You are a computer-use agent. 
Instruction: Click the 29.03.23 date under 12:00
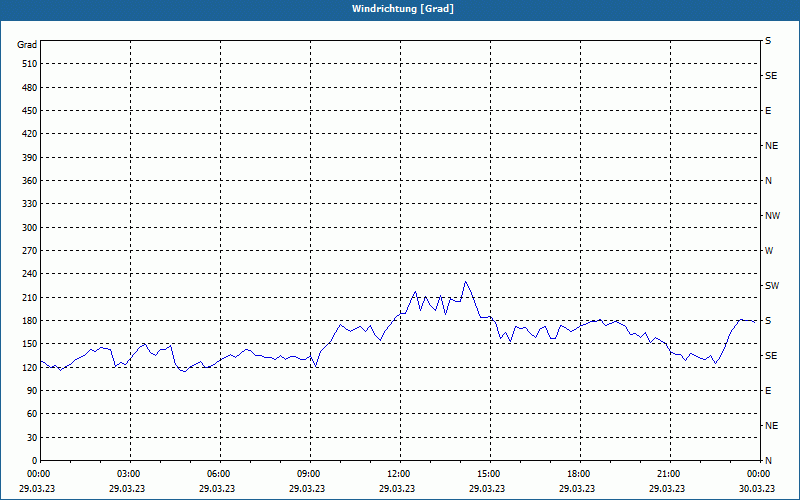[397, 488]
